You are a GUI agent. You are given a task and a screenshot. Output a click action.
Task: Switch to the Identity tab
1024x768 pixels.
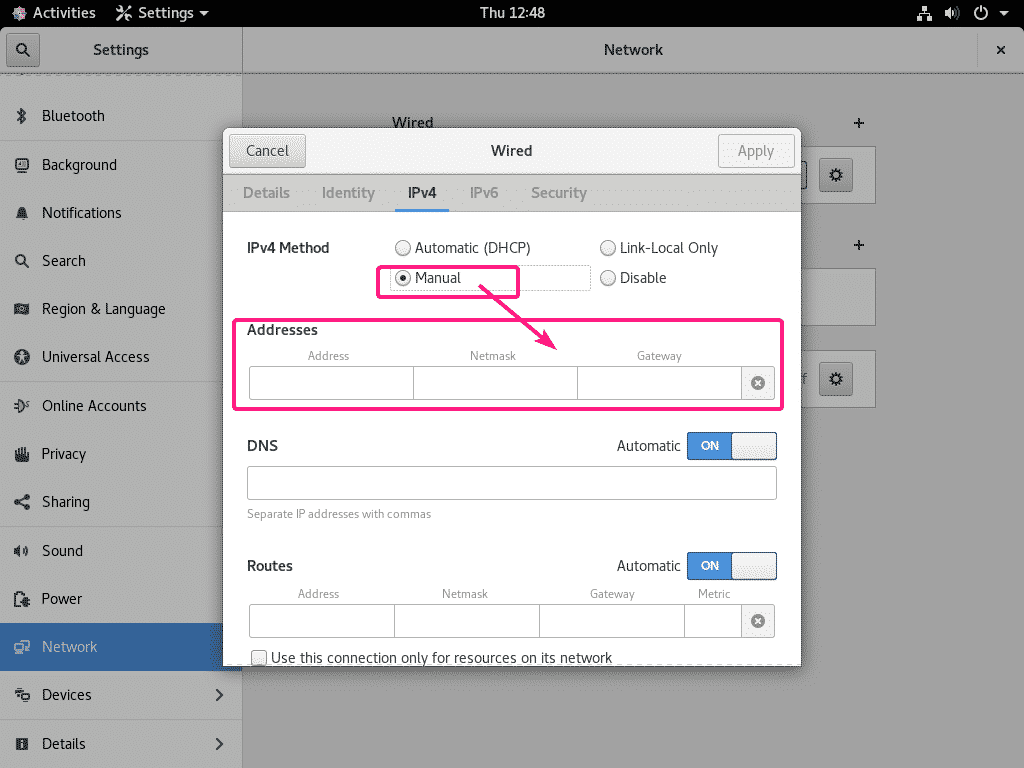pos(348,193)
